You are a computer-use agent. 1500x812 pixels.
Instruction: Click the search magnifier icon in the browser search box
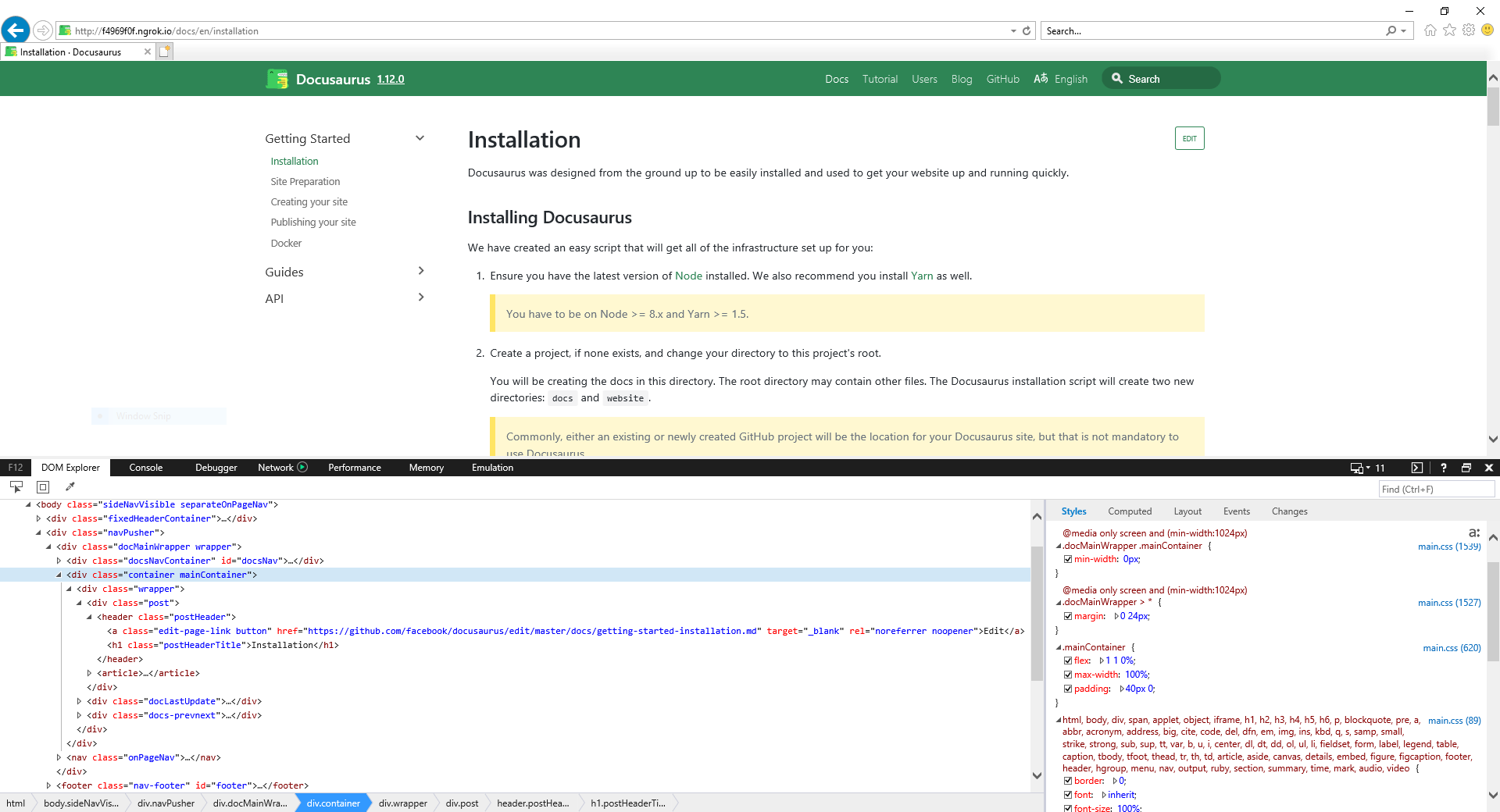click(x=1391, y=31)
